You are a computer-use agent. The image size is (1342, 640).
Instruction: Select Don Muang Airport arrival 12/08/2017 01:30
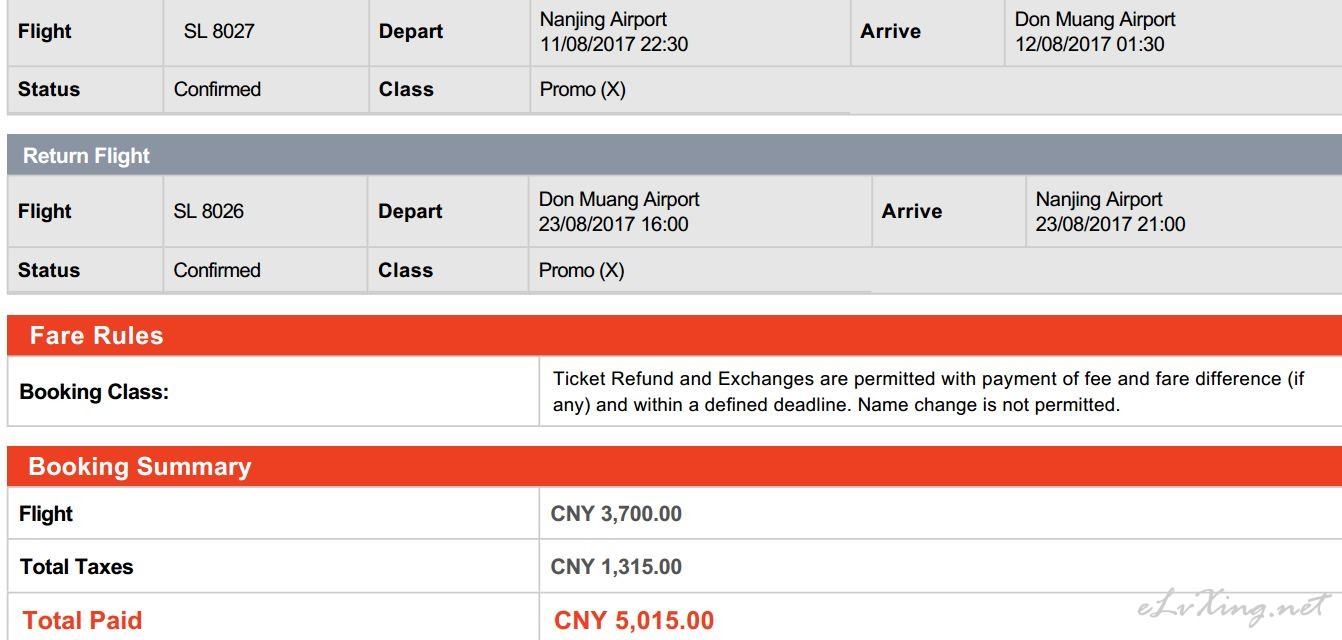1095,31
